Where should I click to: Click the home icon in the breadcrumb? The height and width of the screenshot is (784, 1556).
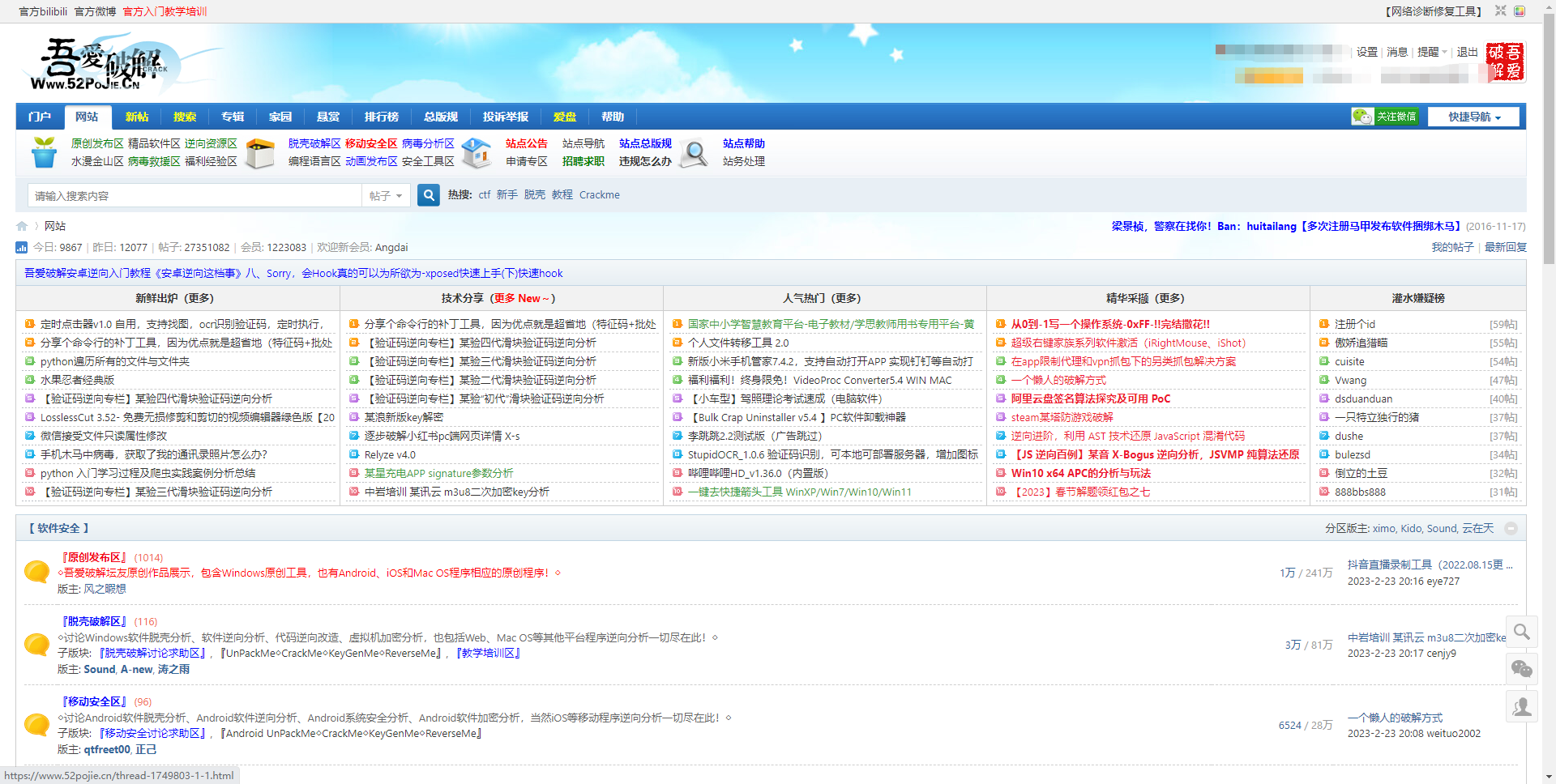coord(22,226)
